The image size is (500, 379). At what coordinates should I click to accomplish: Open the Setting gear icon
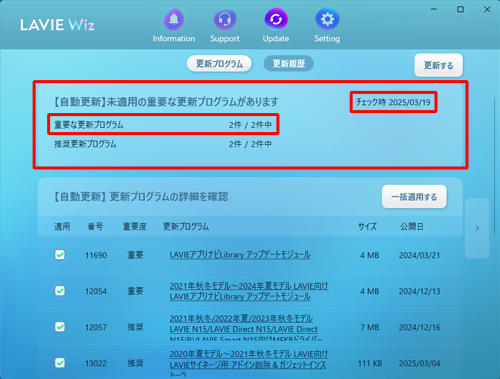[327, 19]
